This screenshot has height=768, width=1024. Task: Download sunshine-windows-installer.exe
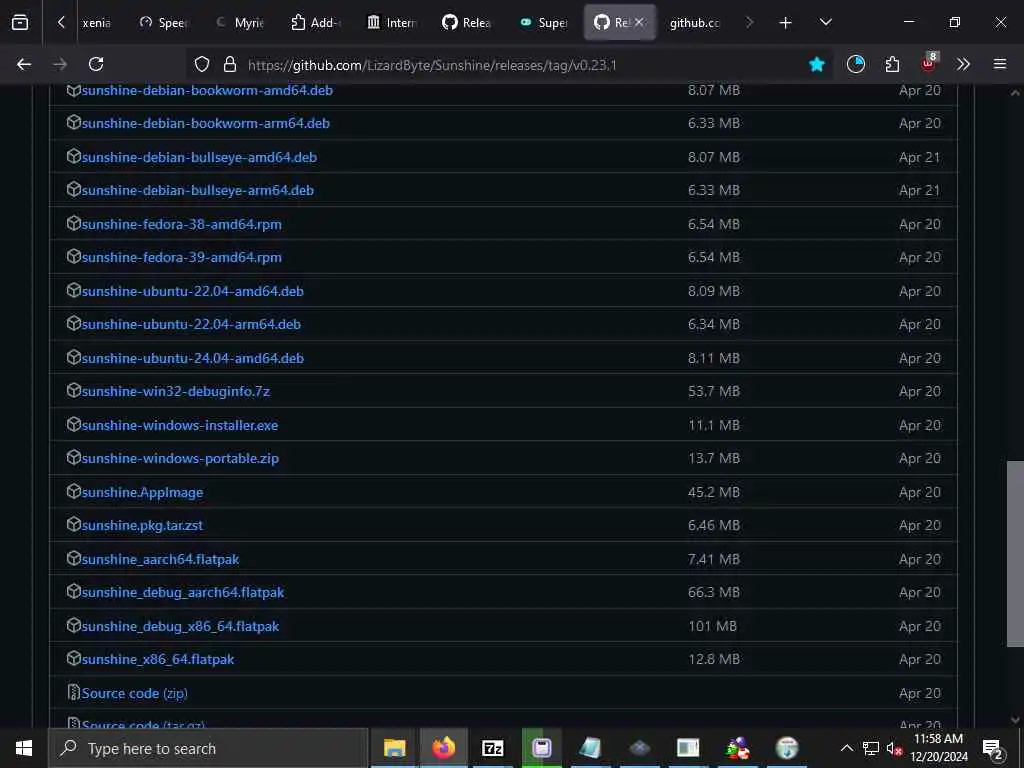tap(180, 426)
